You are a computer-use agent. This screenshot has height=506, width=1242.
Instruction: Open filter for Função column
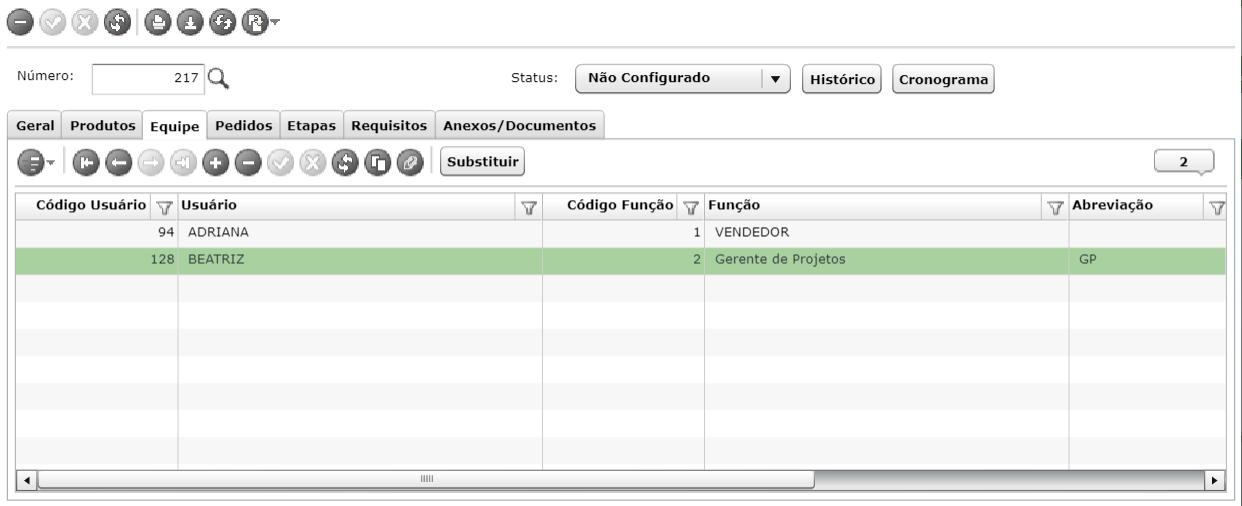(x=1054, y=206)
